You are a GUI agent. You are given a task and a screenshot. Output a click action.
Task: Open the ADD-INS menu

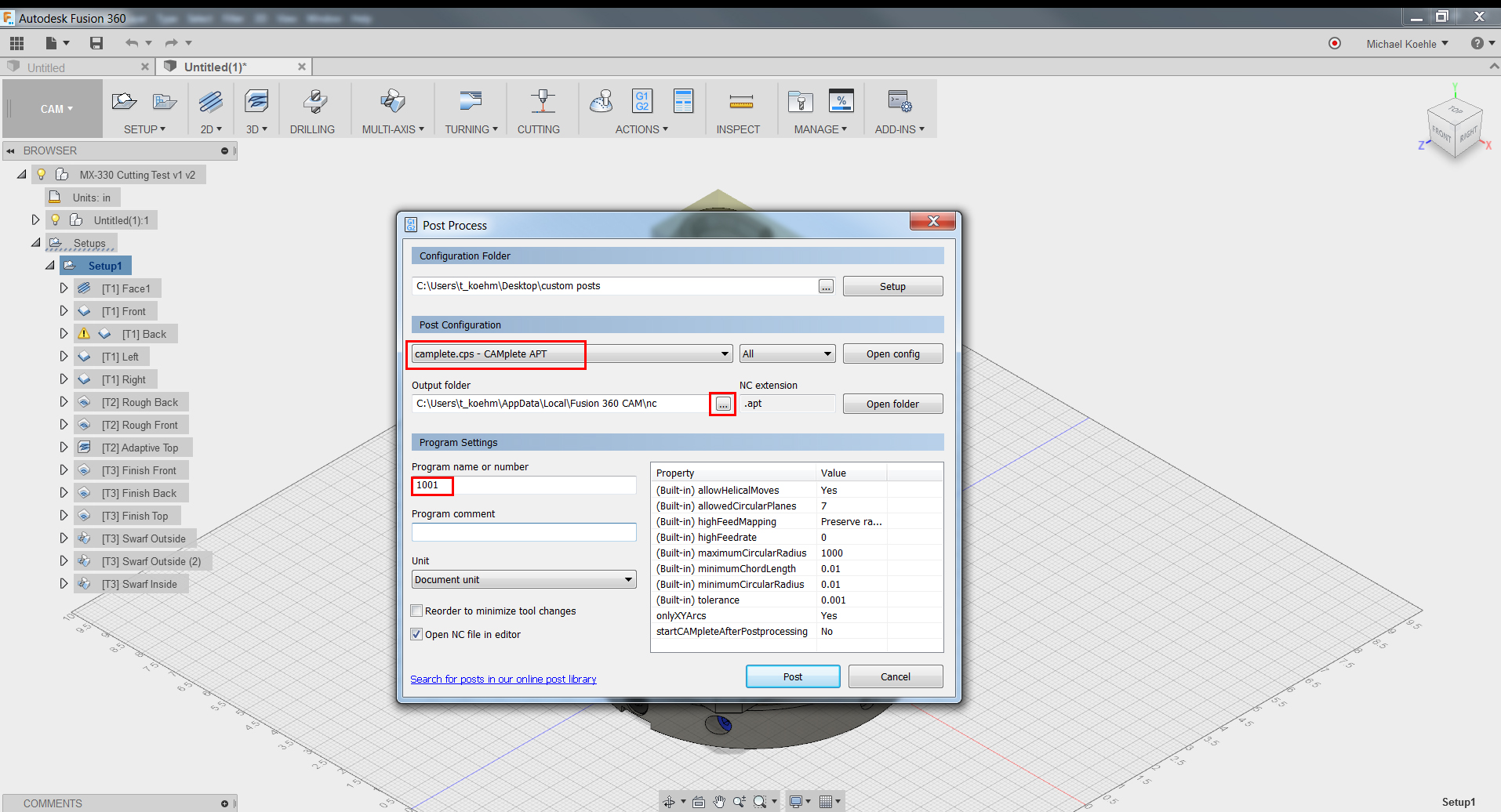coord(900,129)
